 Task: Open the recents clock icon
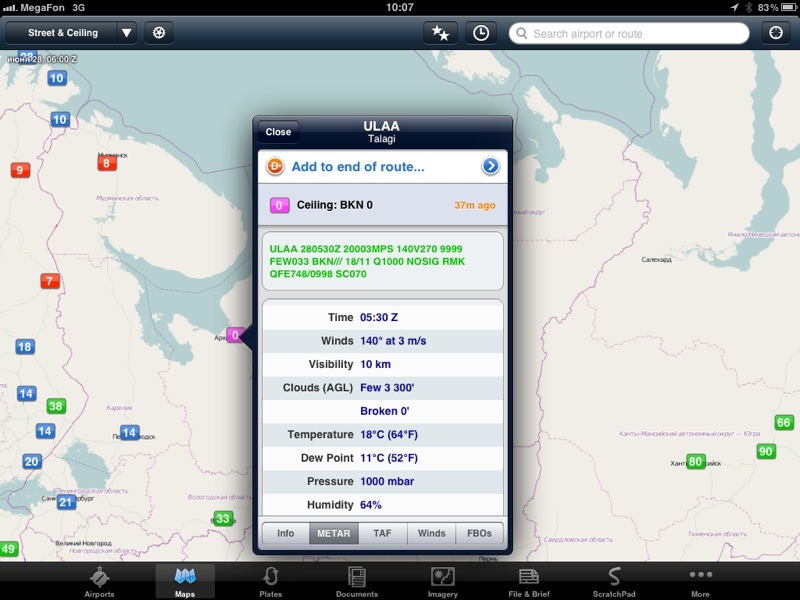click(x=481, y=33)
